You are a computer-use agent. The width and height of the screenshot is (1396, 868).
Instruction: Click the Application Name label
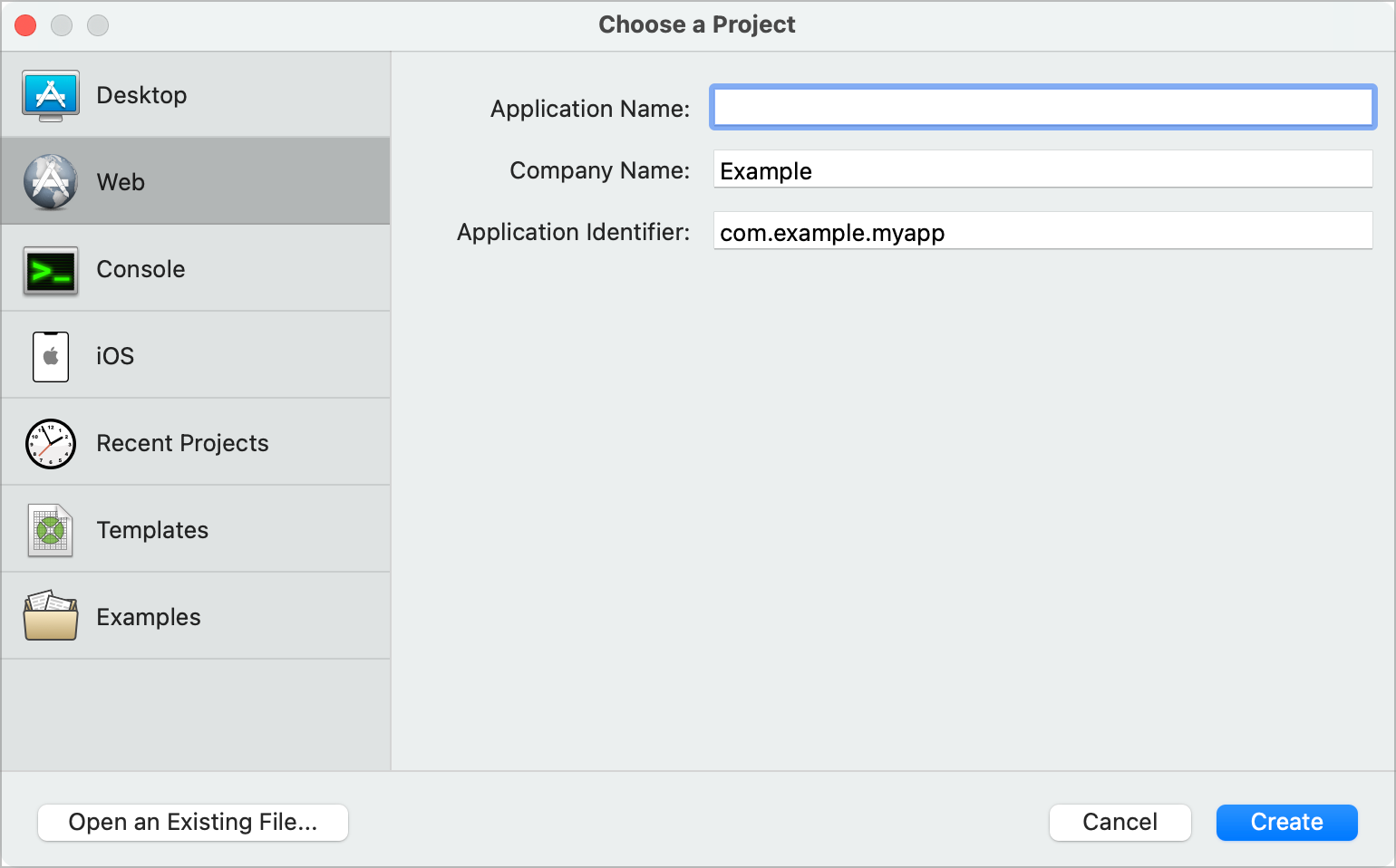pos(590,109)
